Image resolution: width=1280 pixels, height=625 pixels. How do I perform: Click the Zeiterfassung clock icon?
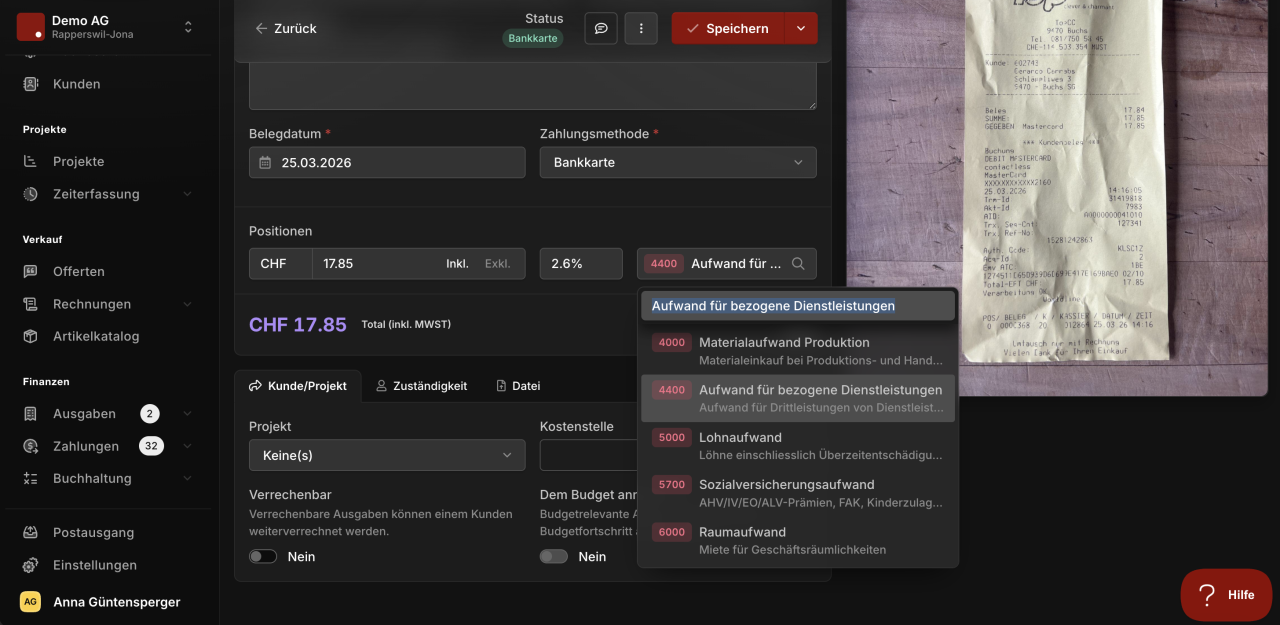pyautogui.click(x=31, y=194)
